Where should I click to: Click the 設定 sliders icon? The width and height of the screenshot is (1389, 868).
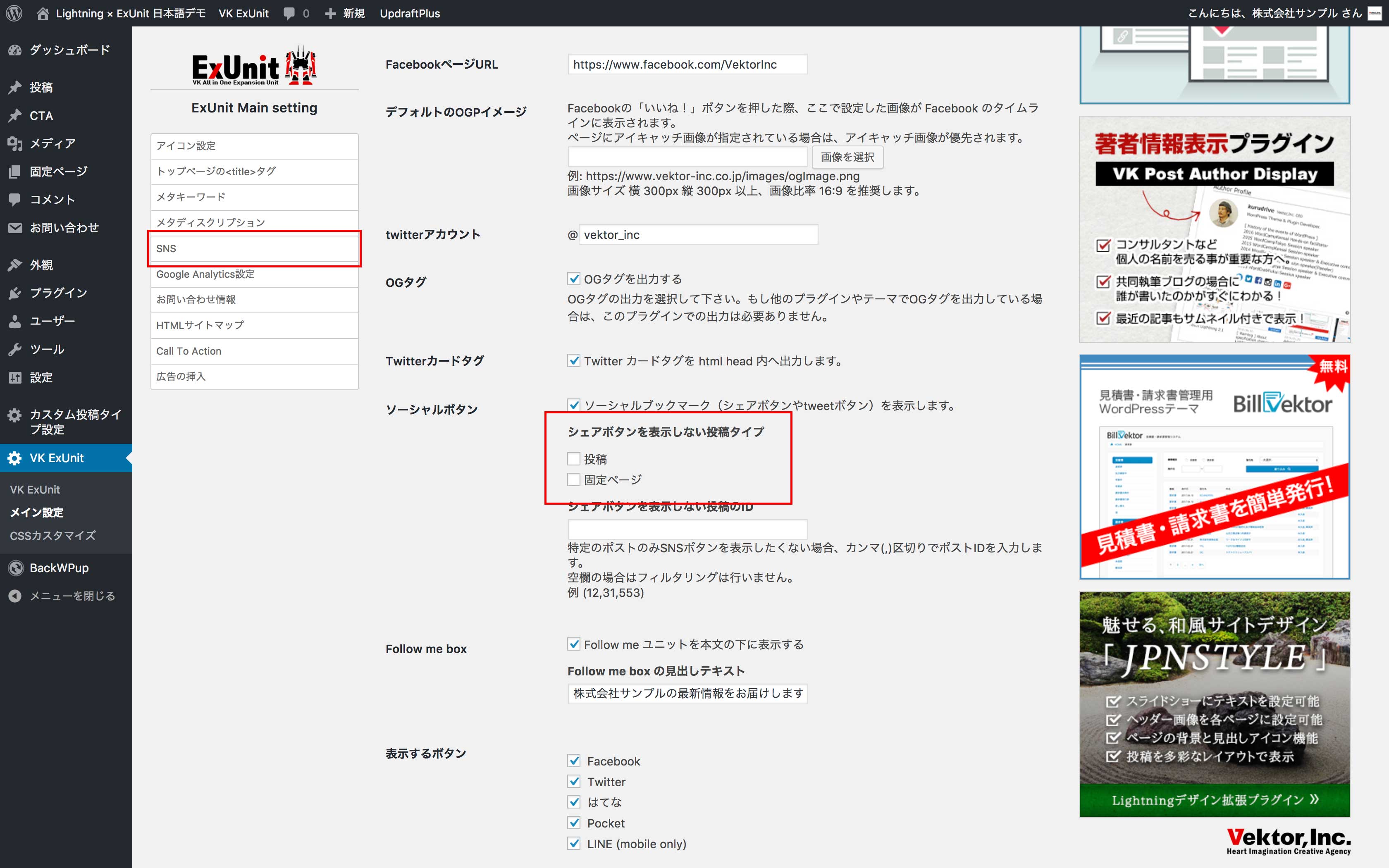(x=15, y=378)
